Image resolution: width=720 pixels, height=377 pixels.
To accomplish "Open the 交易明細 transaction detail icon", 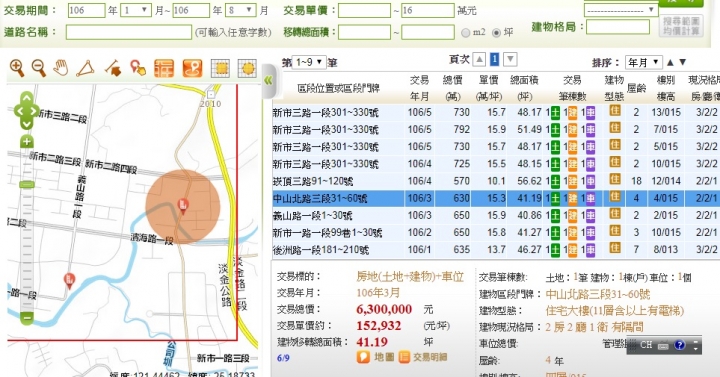I will click(x=422, y=357).
